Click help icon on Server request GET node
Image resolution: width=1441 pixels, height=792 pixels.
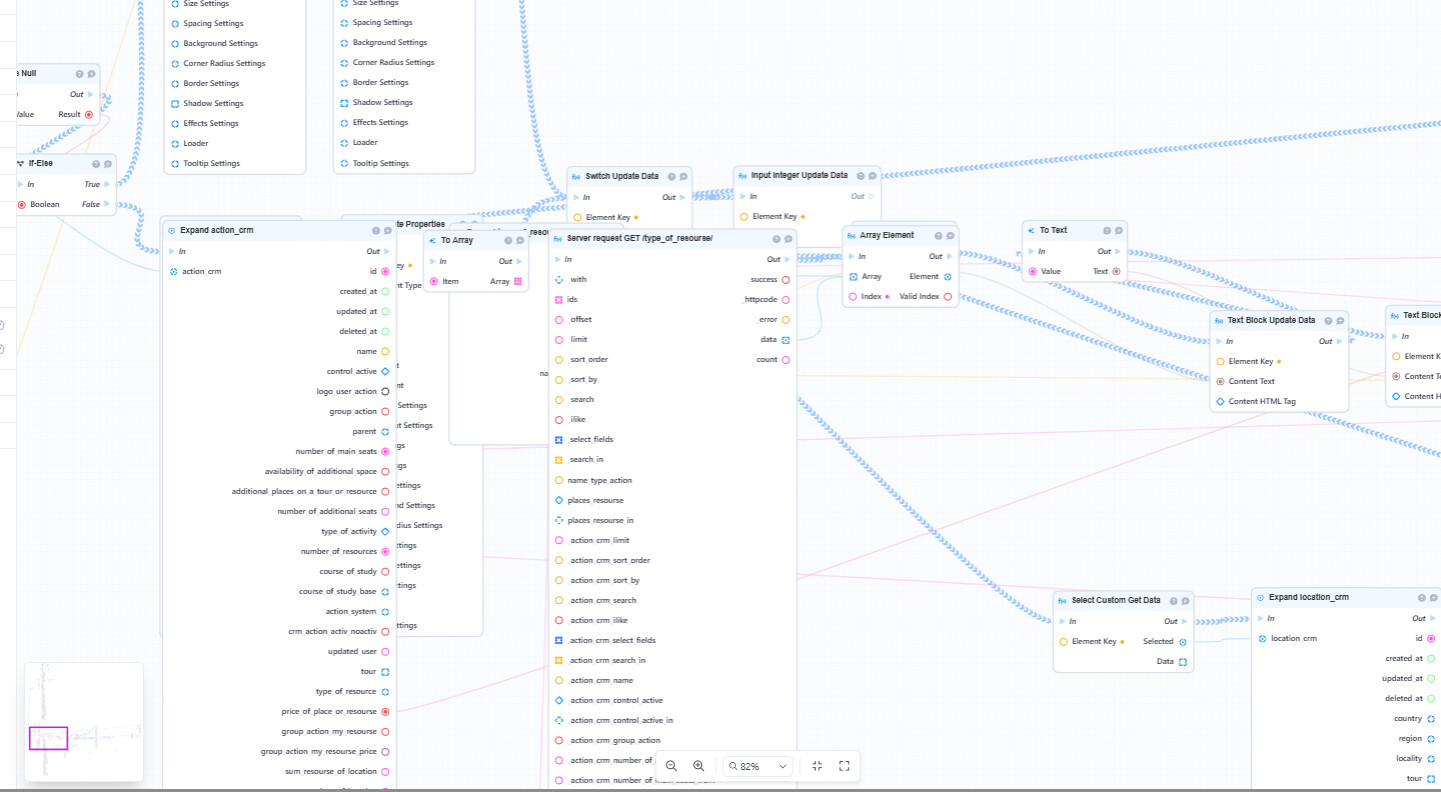point(775,239)
